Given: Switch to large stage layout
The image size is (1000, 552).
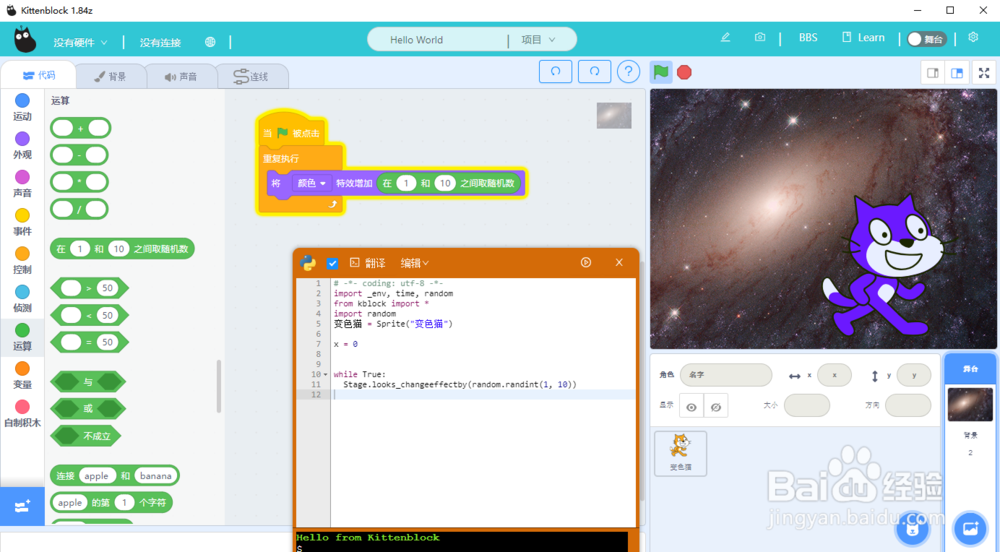Looking at the screenshot, I should point(957,73).
